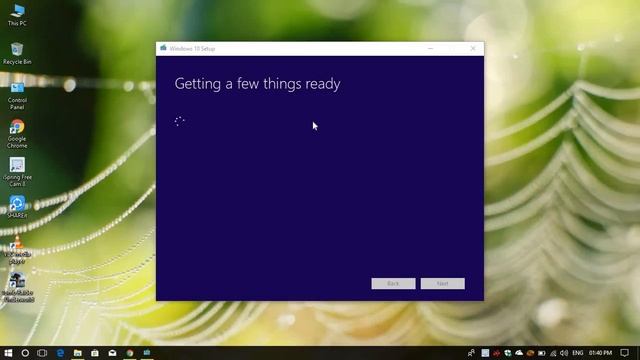Launch Google Chrome from the desktop
This screenshot has height=360, width=640.
pos(17,134)
